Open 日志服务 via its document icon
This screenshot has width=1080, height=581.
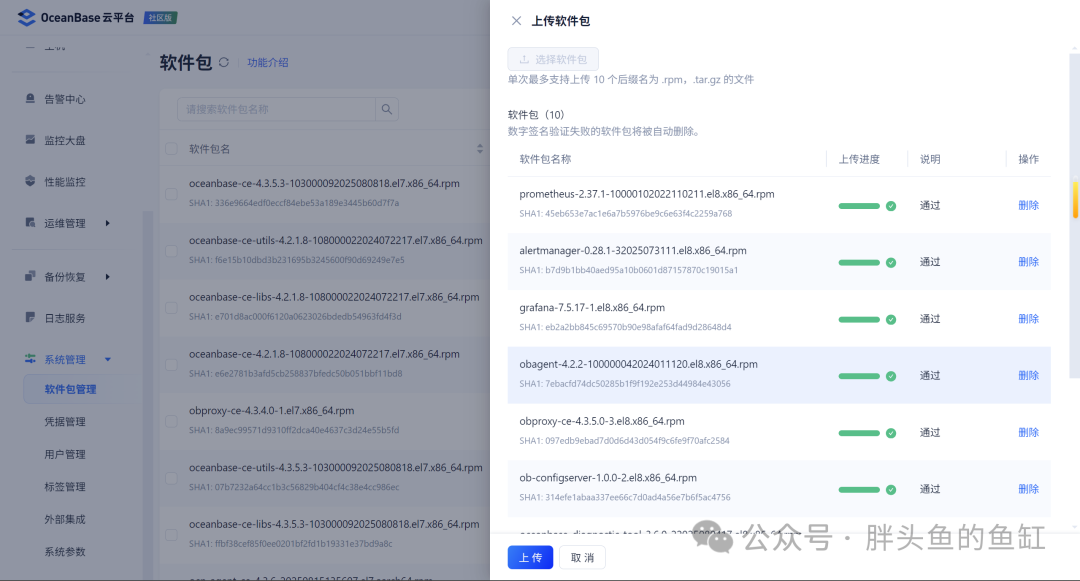(x=30, y=317)
